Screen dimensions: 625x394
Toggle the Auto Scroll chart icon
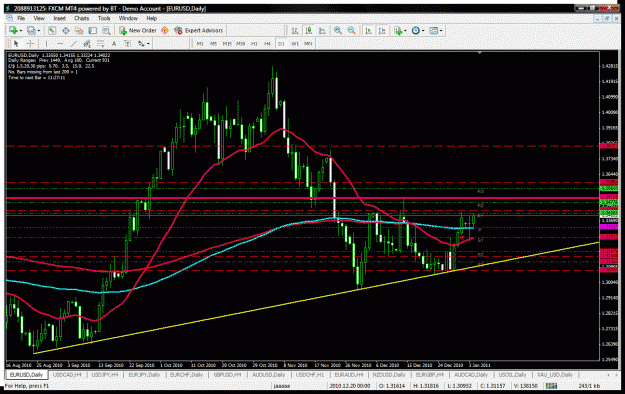(368, 30)
